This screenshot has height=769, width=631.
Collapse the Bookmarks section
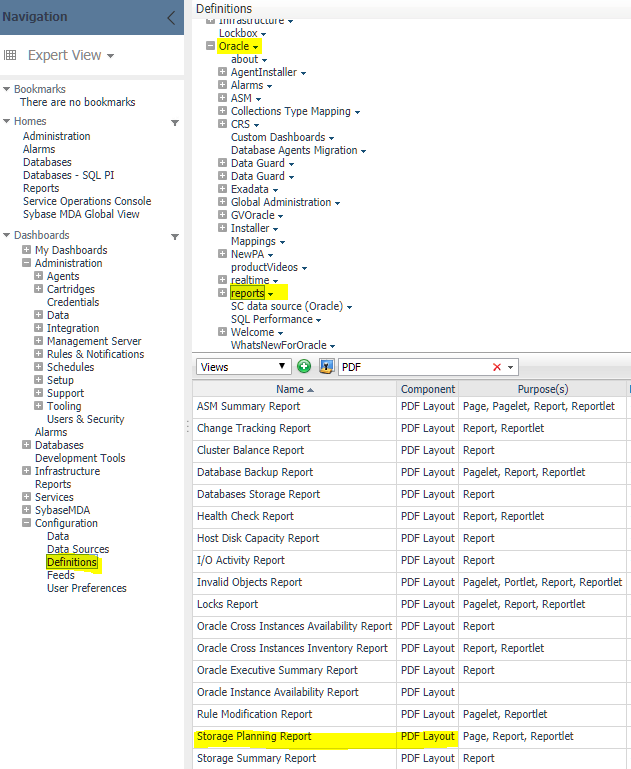(6, 89)
